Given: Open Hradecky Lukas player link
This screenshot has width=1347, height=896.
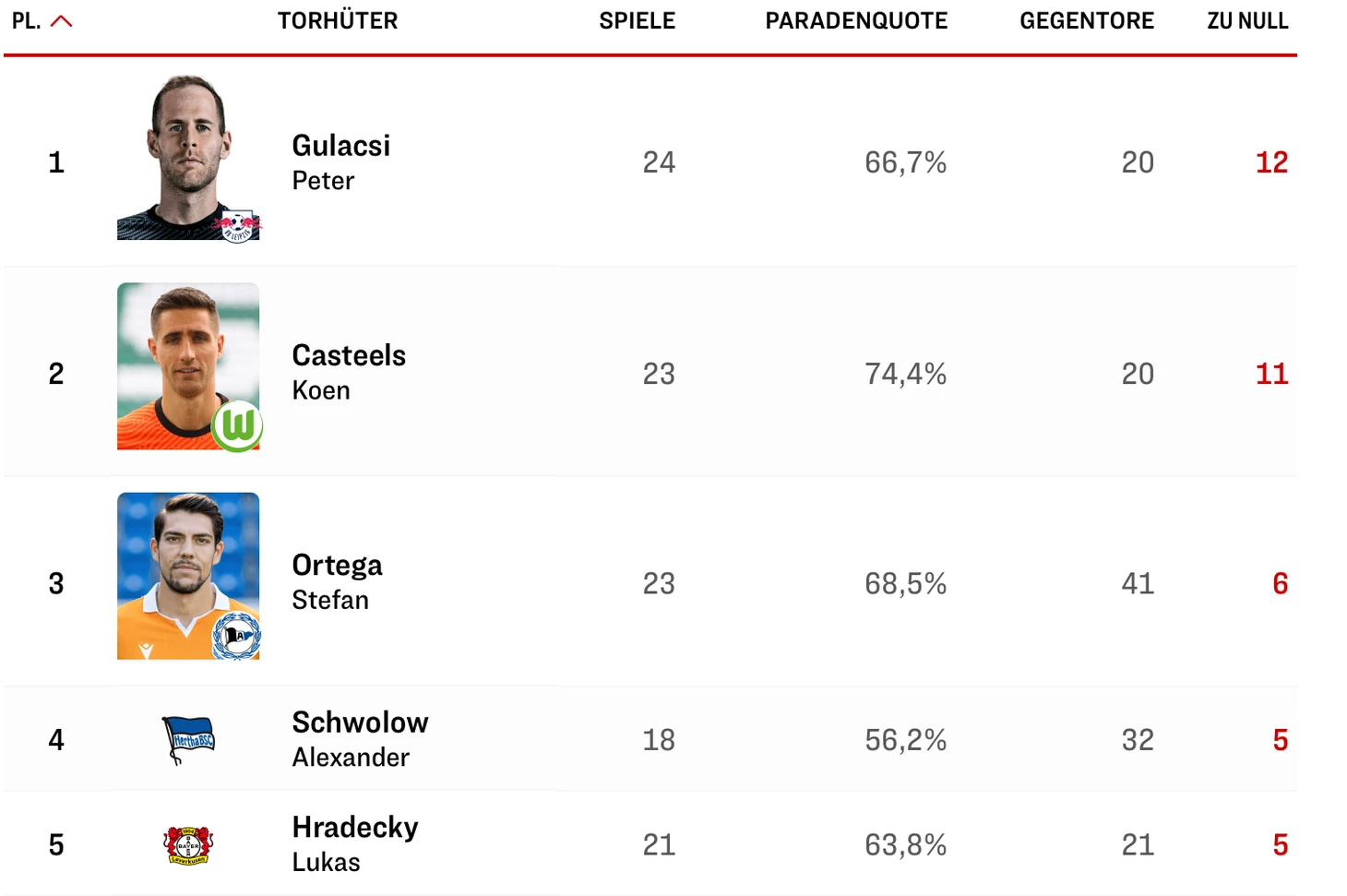Looking at the screenshot, I should pos(354,843).
